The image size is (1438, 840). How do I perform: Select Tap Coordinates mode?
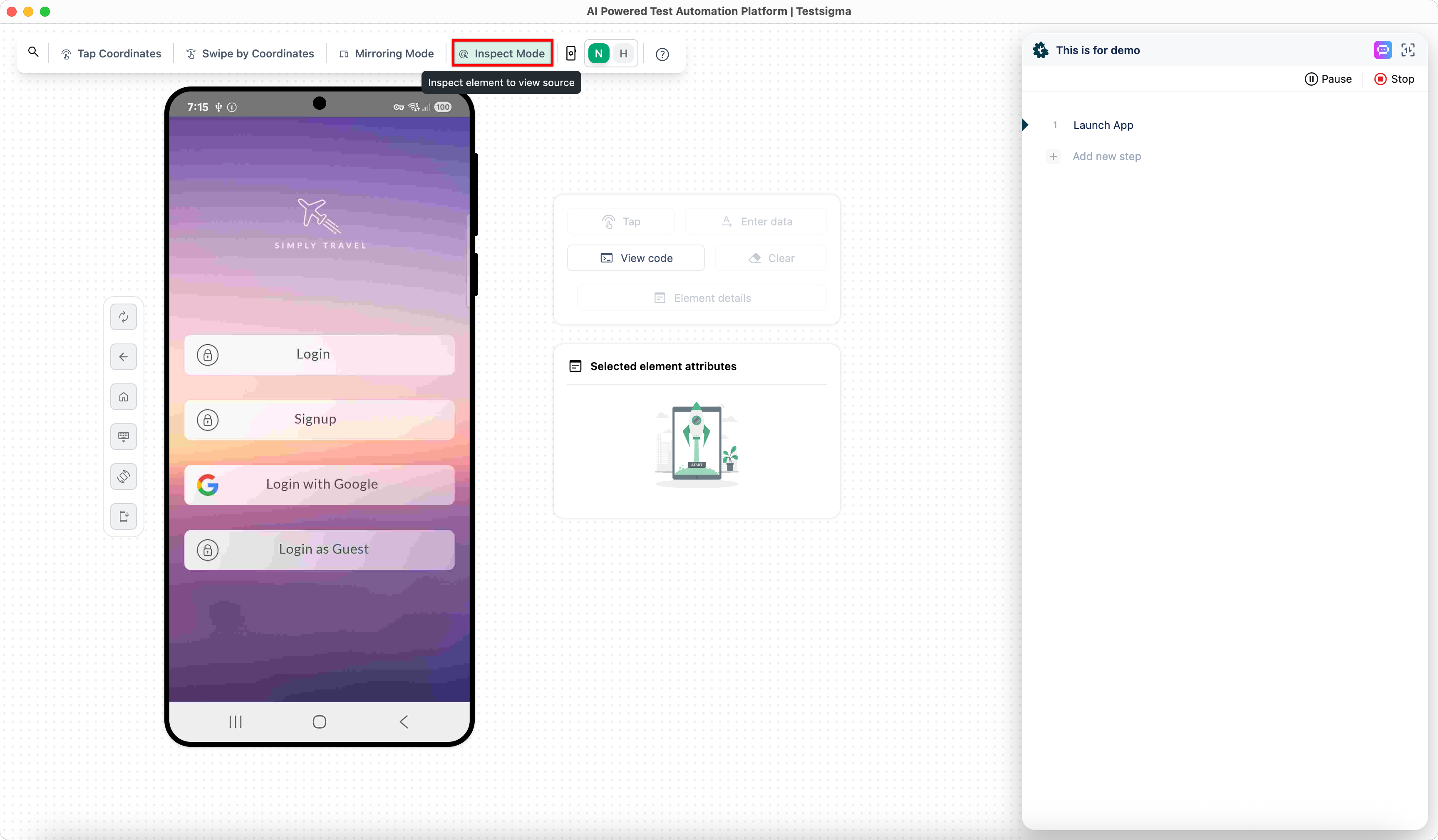[x=111, y=54]
